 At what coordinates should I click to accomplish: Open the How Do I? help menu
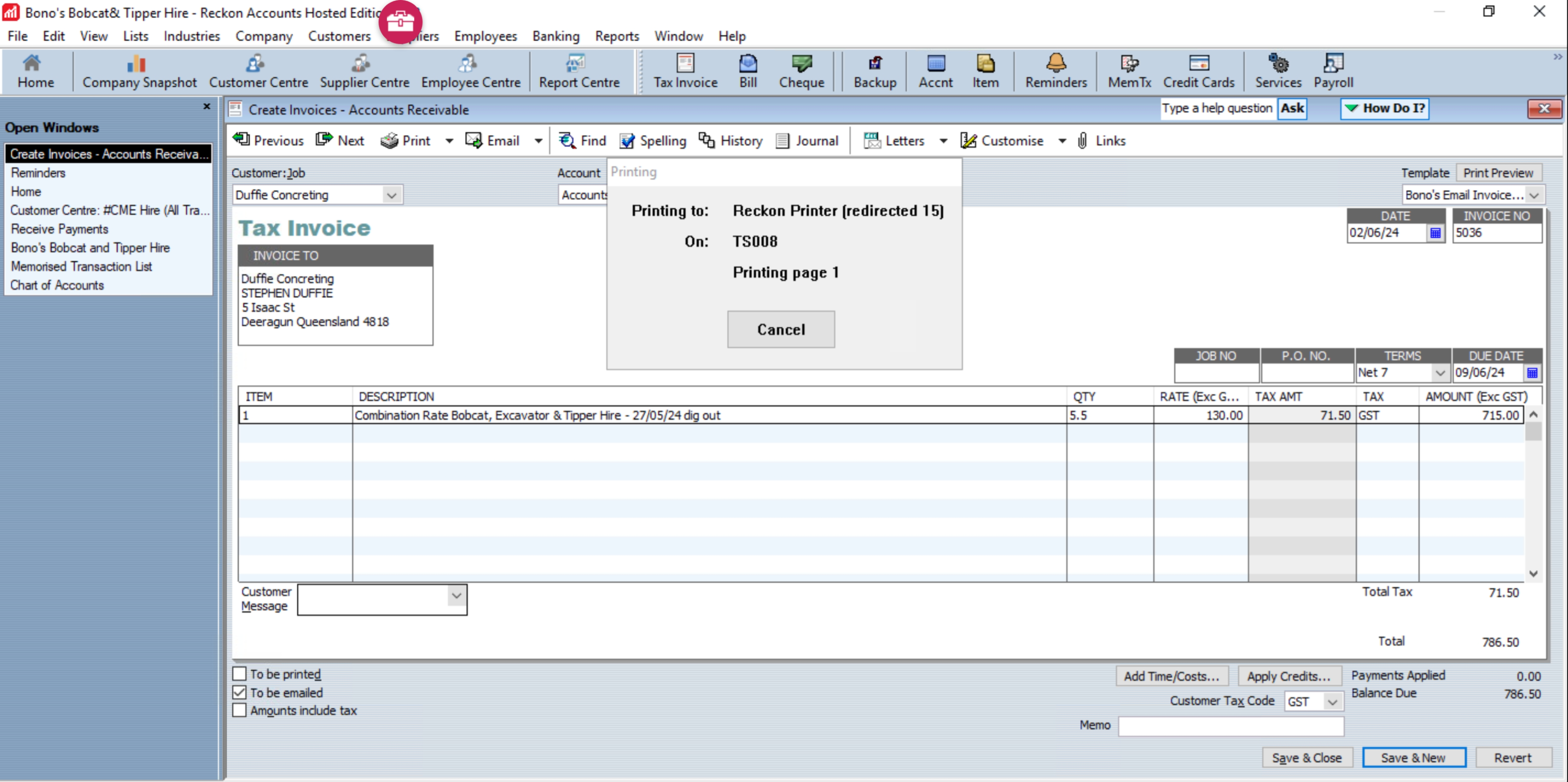tap(1385, 108)
